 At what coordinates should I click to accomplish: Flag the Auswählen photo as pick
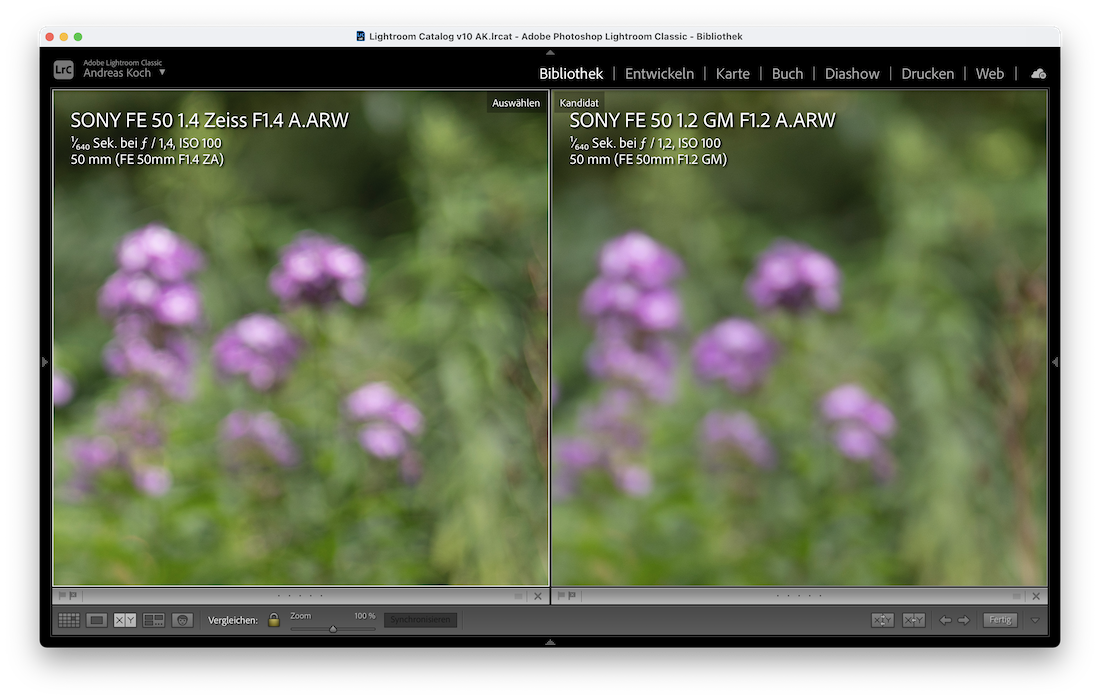[60, 595]
